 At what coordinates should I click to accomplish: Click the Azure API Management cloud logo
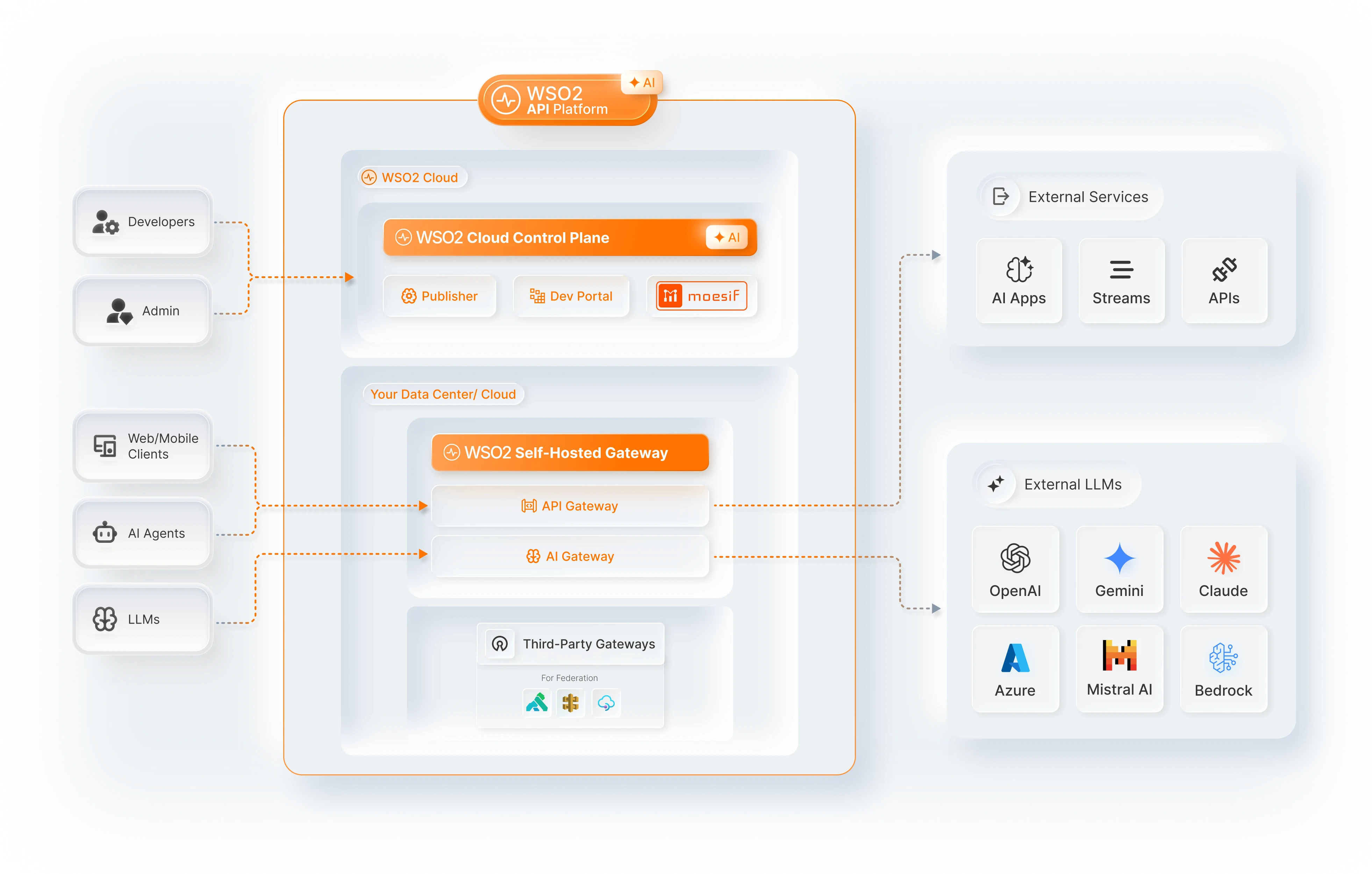[x=606, y=703]
